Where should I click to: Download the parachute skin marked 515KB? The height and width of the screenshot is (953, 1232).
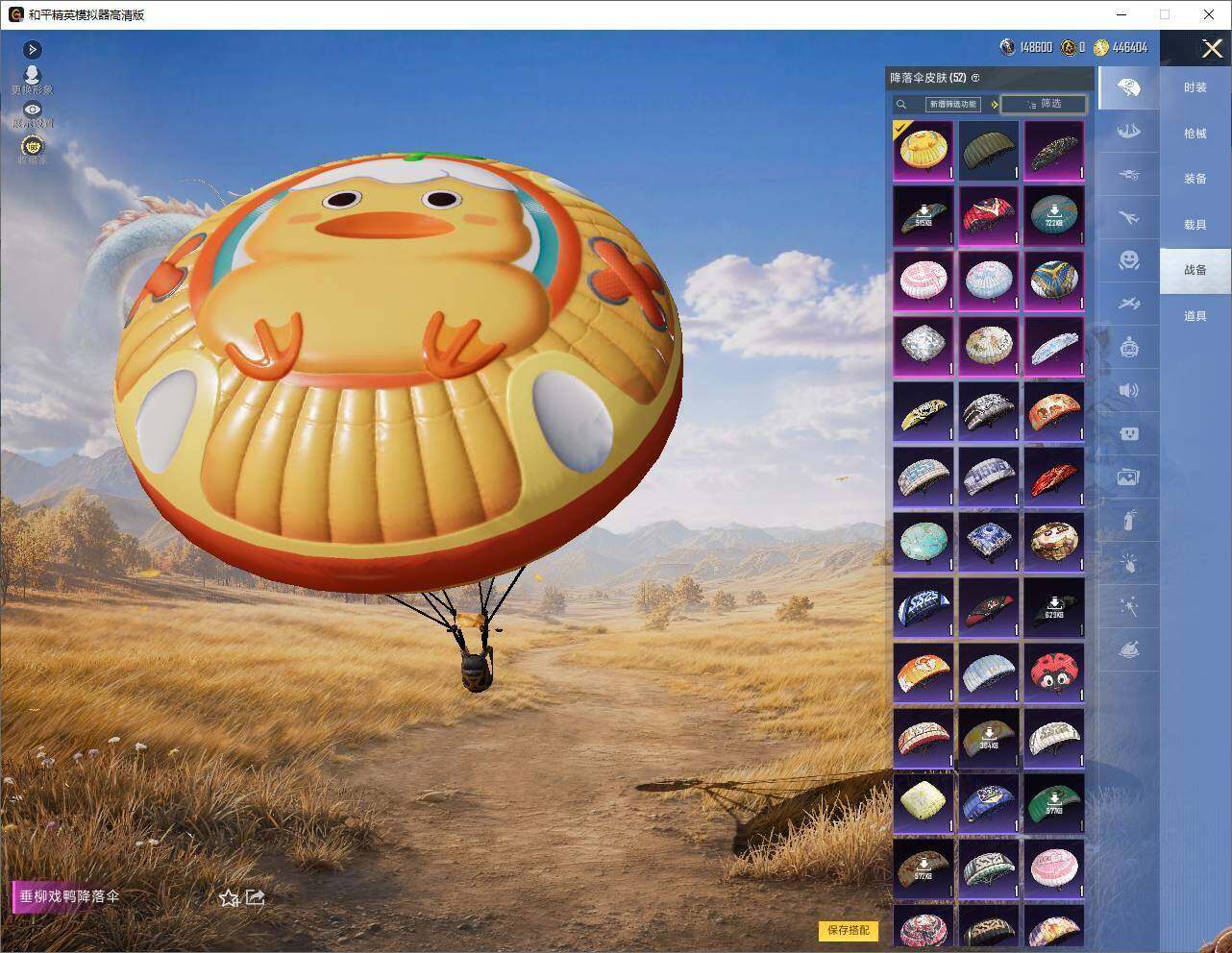coord(924,215)
